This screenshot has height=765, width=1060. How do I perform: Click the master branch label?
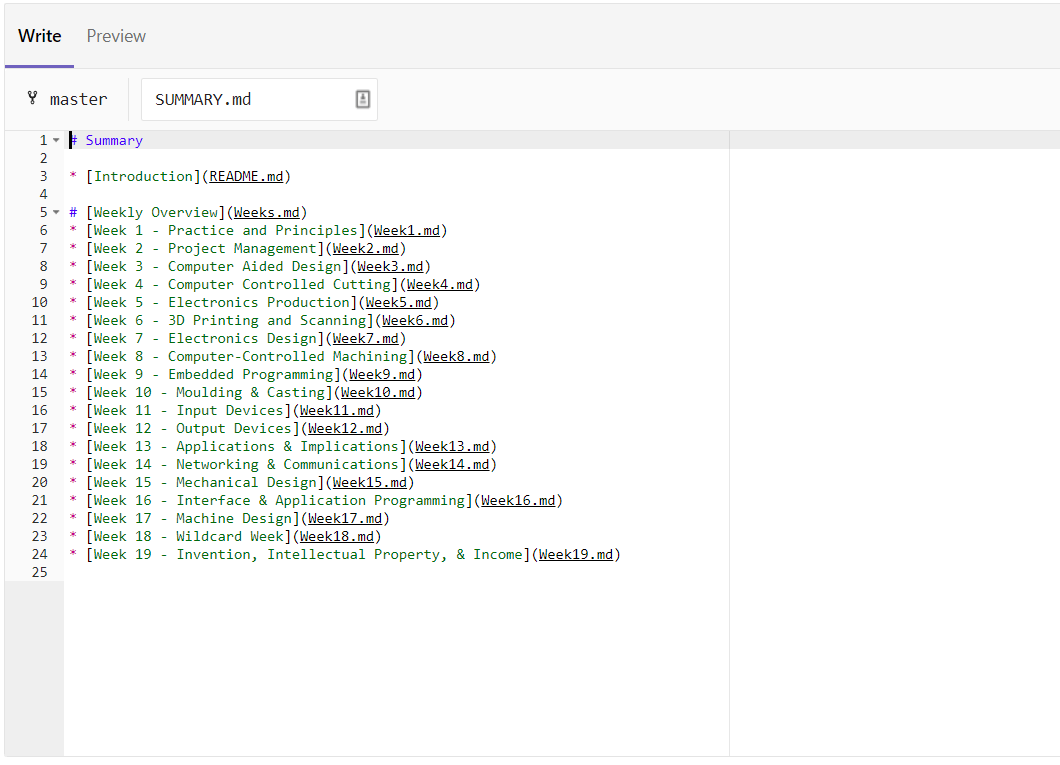pyautogui.click(x=80, y=99)
